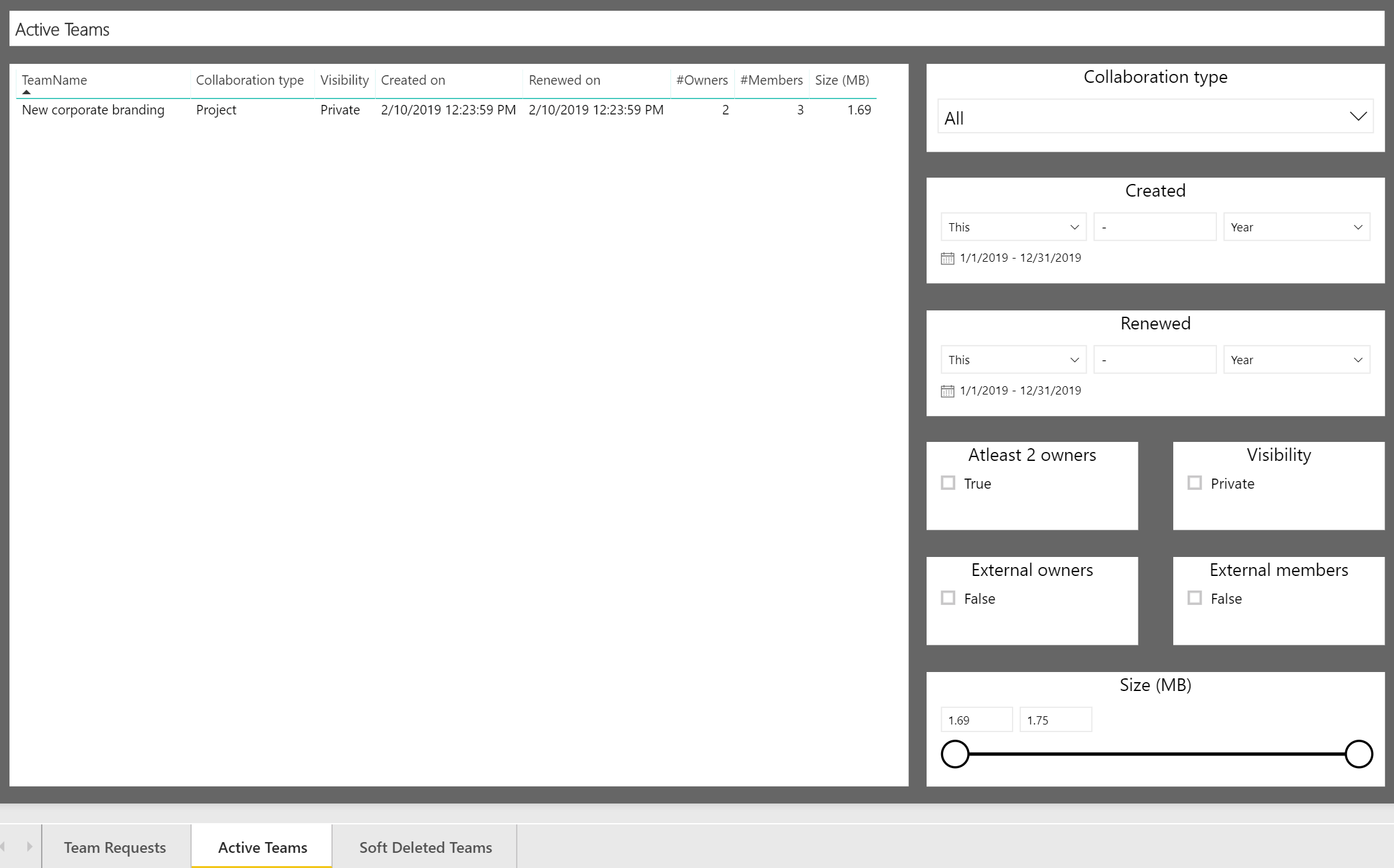Open Created 'Year' unit dropdown
The width and height of the screenshot is (1394, 868).
tap(1296, 227)
